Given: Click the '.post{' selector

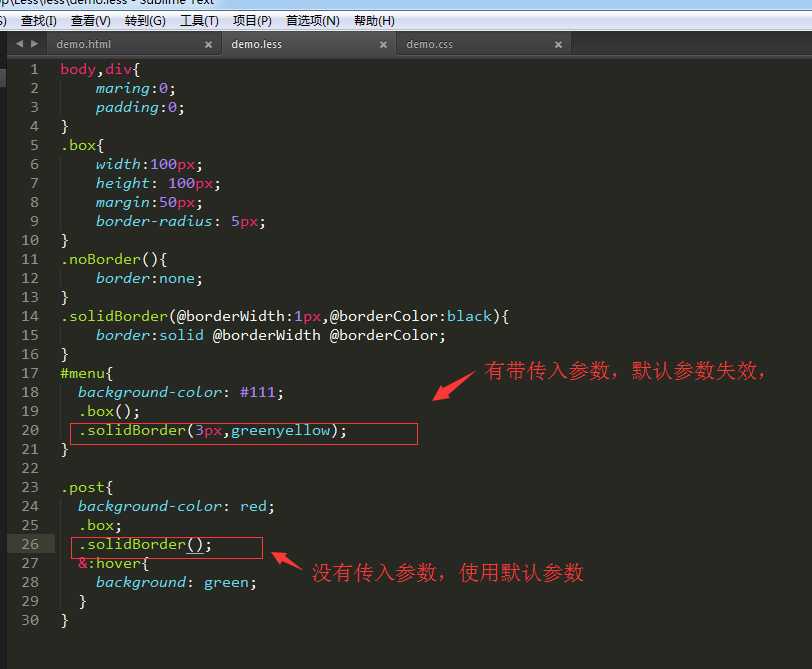Looking at the screenshot, I should click(86, 487).
